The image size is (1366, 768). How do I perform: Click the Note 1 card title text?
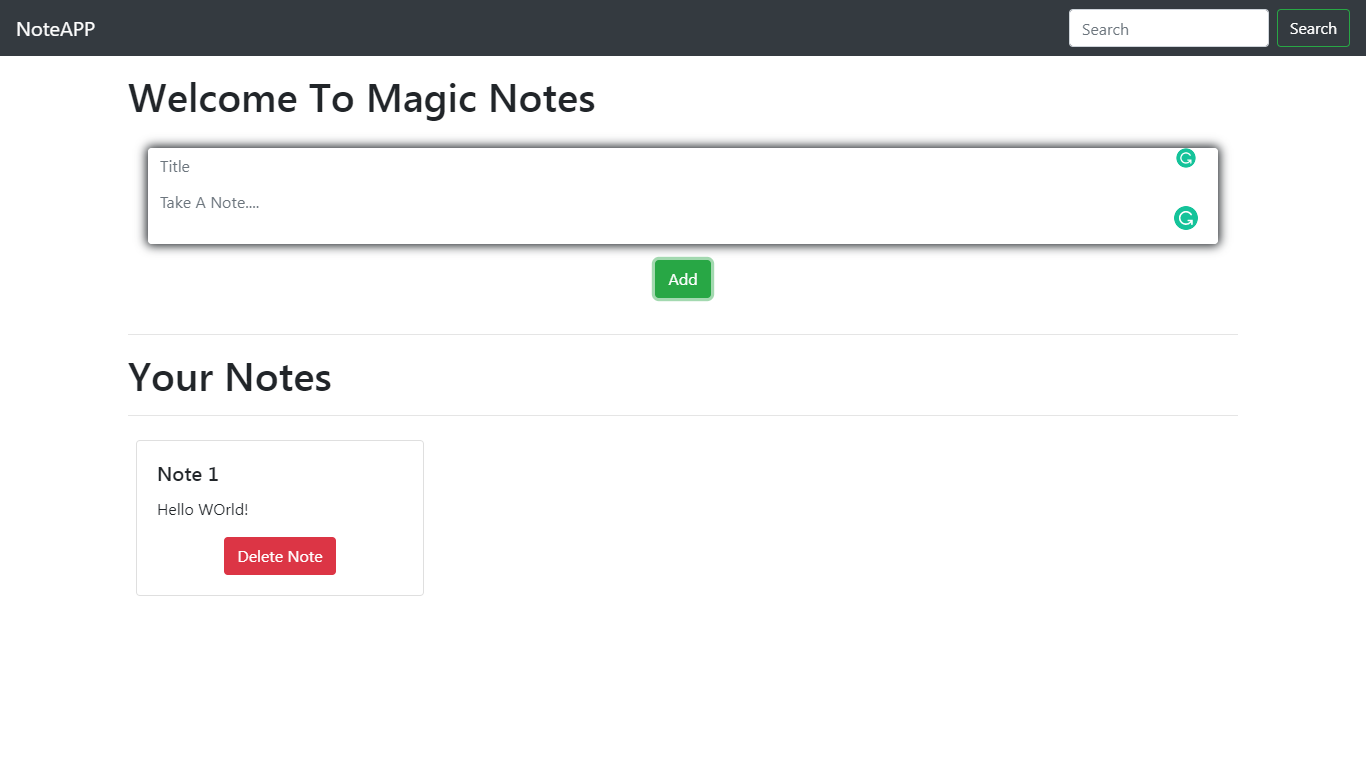pyautogui.click(x=187, y=474)
